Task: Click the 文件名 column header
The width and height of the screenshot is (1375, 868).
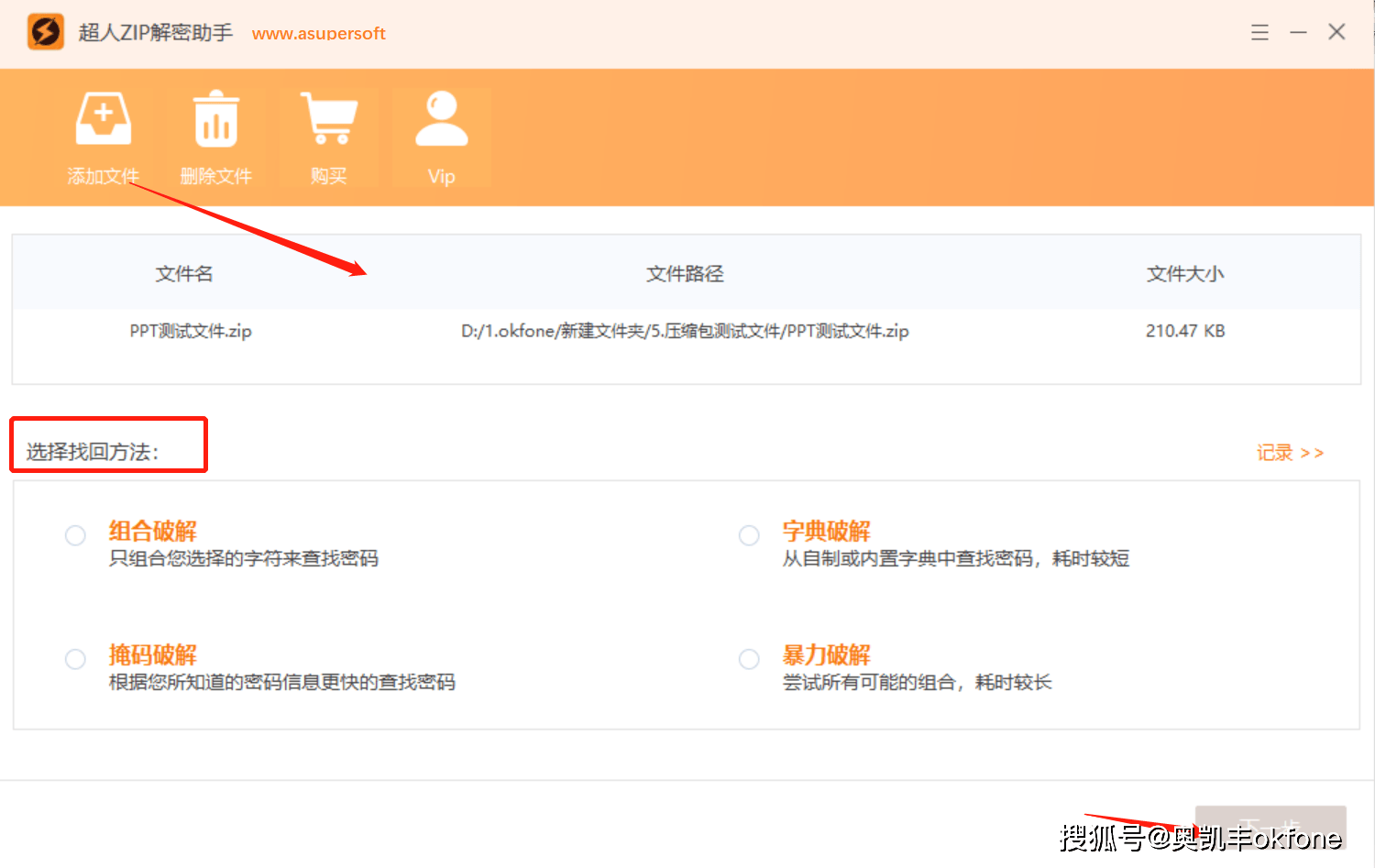Action: click(184, 274)
